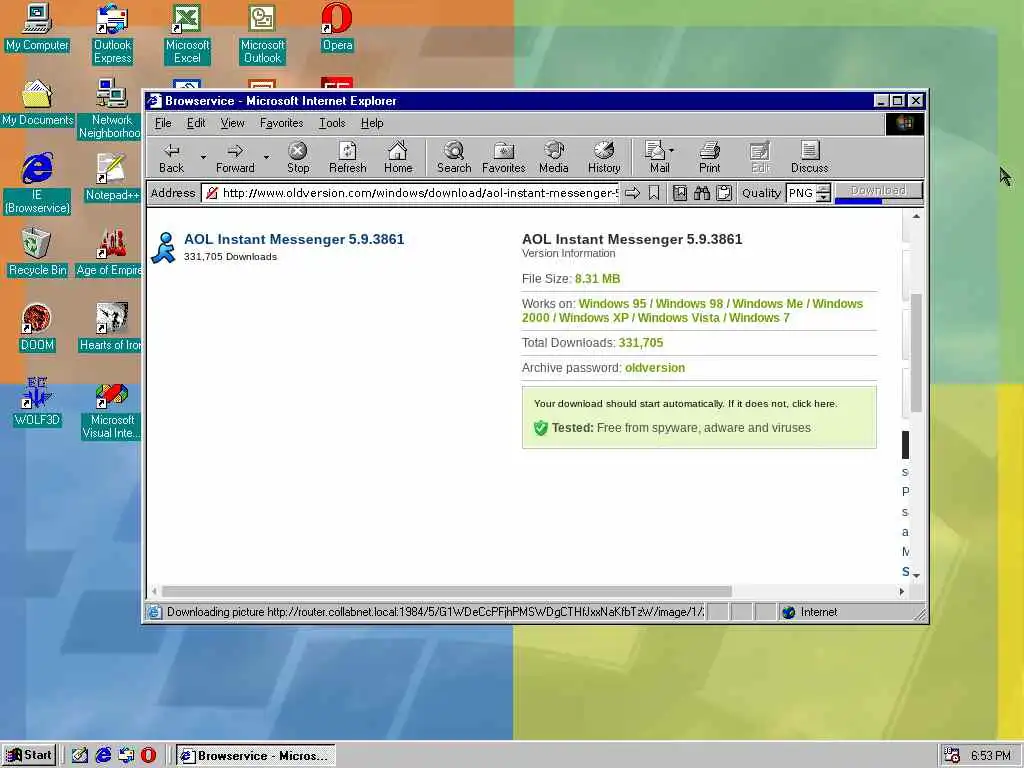1024x768 pixels.
Task: Open the Help menu
Action: [x=372, y=123]
